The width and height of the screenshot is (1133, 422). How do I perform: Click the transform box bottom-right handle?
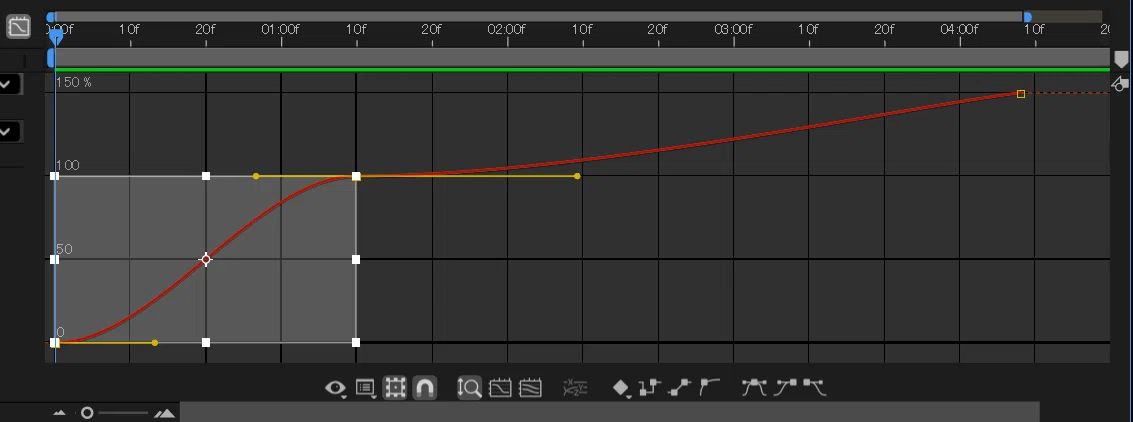(356, 343)
